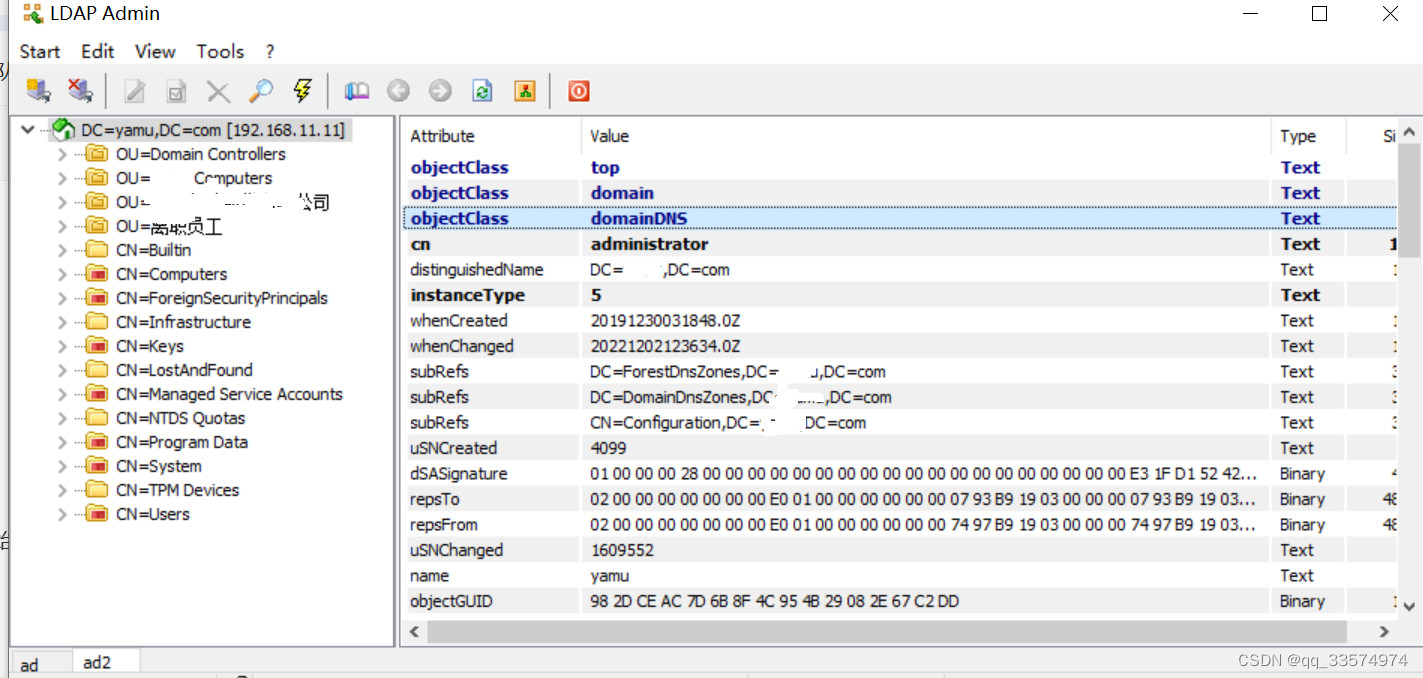Image resolution: width=1423 pixels, height=678 pixels.
Task: Click the orange export tree icon
Action: pos(524,90)
